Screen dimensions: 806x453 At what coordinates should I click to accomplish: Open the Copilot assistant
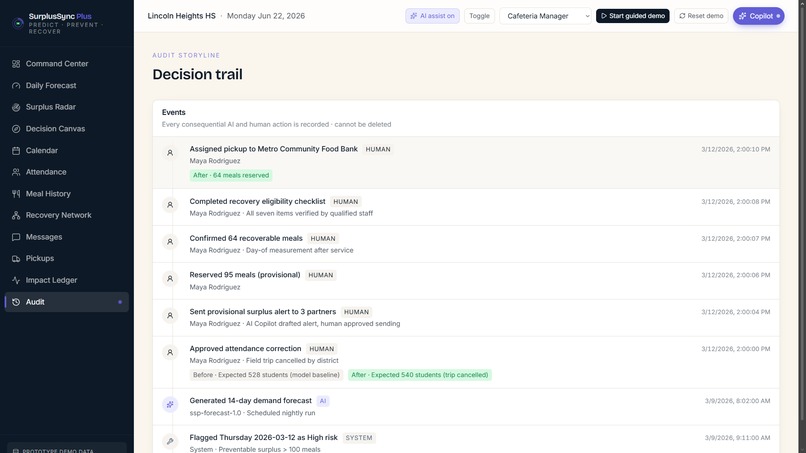coord(758,16)
